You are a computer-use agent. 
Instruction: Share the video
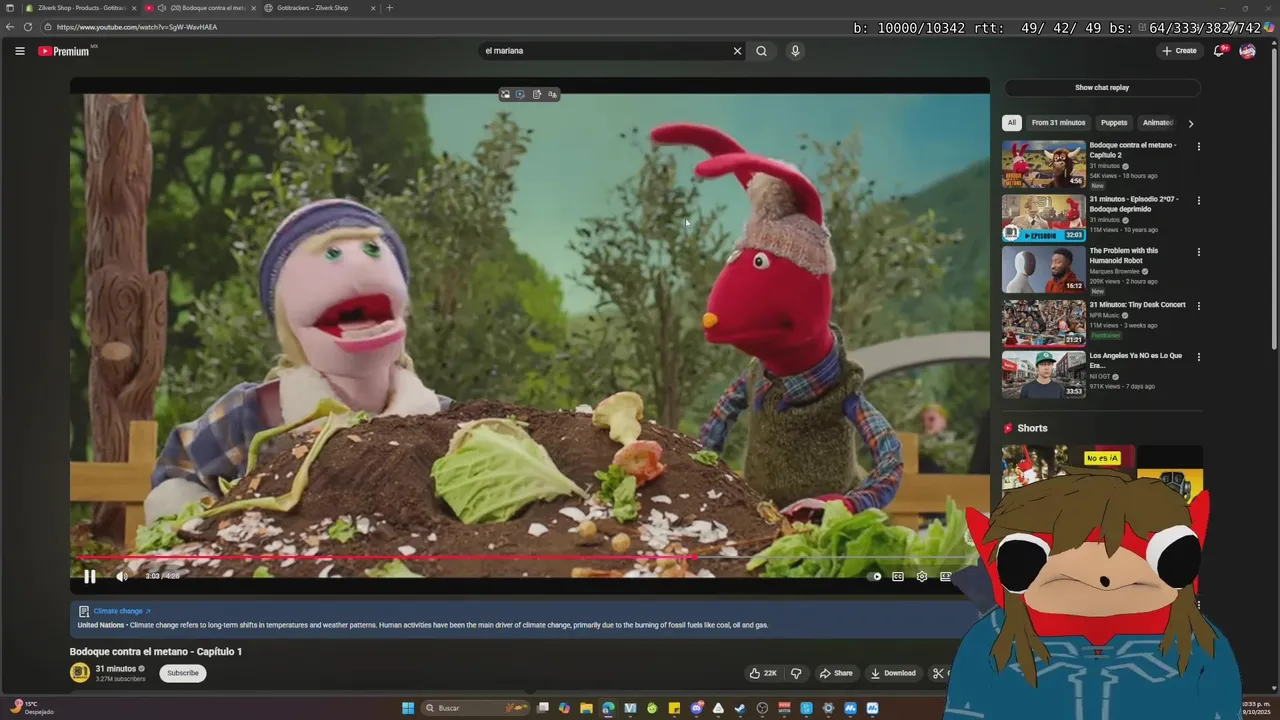point(836,673)
